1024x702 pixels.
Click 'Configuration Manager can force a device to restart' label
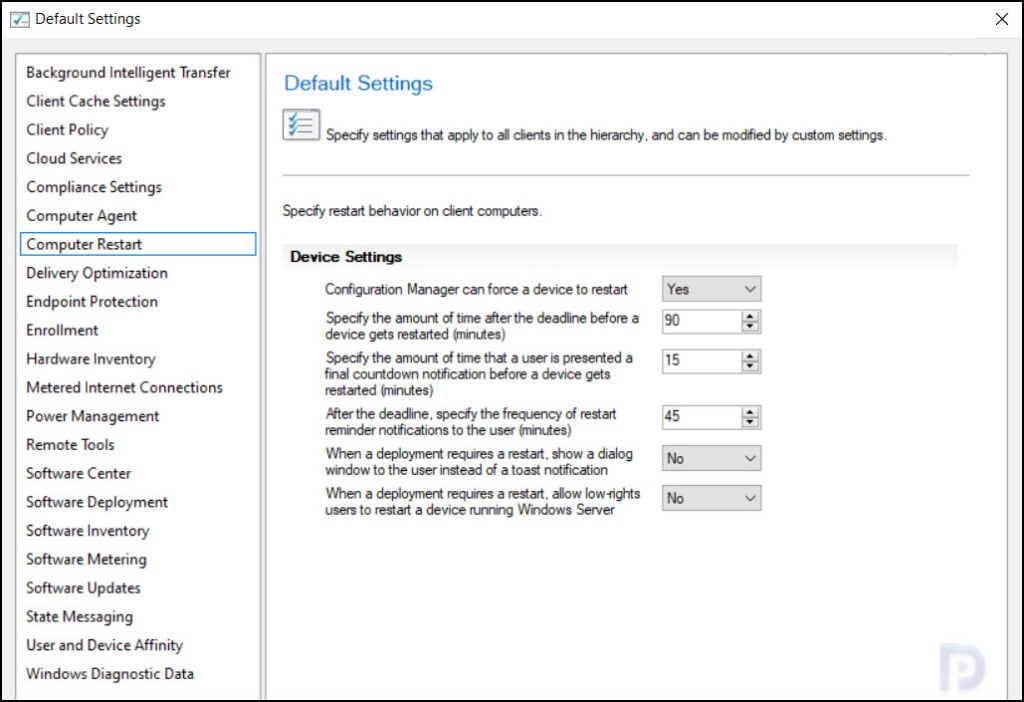[476, 289]
